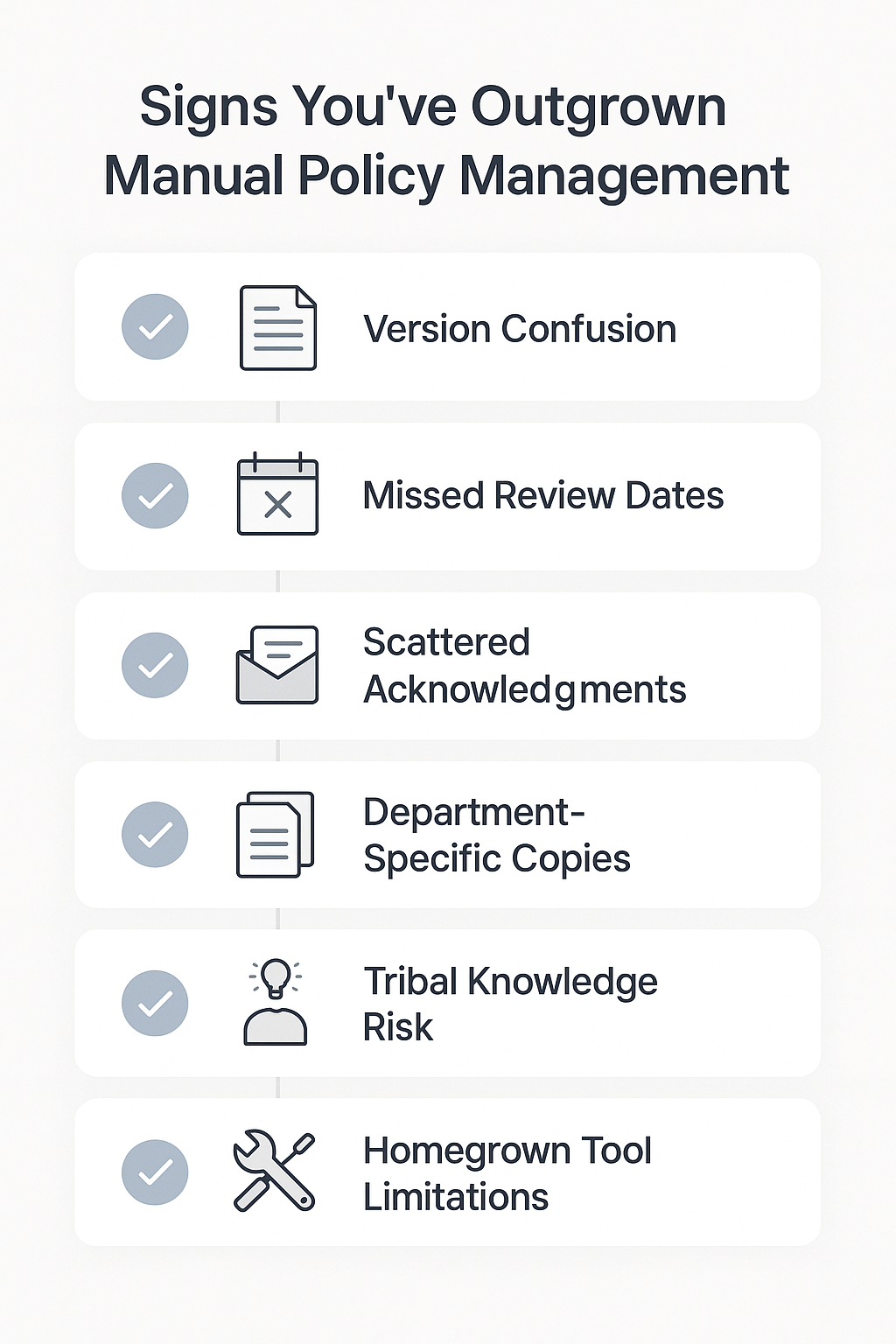Uncheck the Missed Review Dates checkmark
This screenshot has width=896, height=1344.
[155, 496]
